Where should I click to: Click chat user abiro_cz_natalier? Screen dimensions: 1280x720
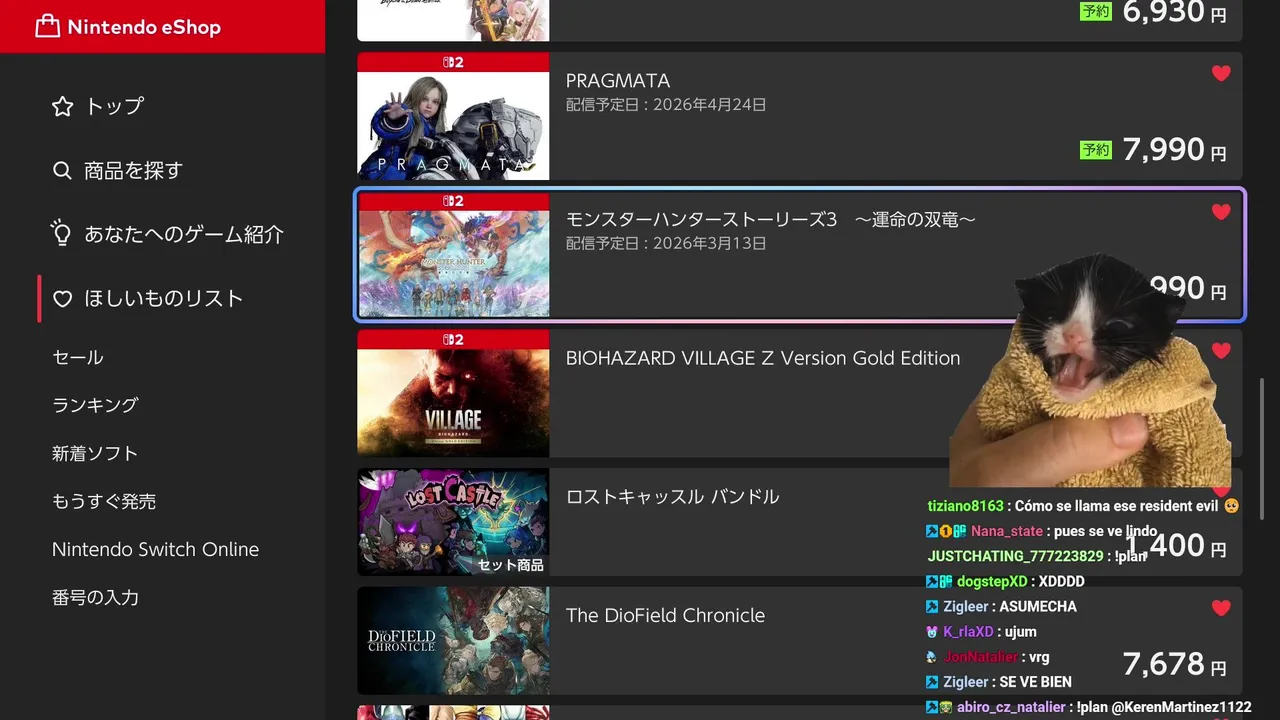1011,707
